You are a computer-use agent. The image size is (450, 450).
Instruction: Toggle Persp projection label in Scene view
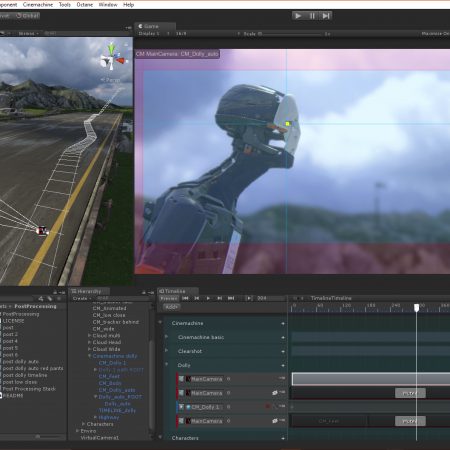coord(111,80)
